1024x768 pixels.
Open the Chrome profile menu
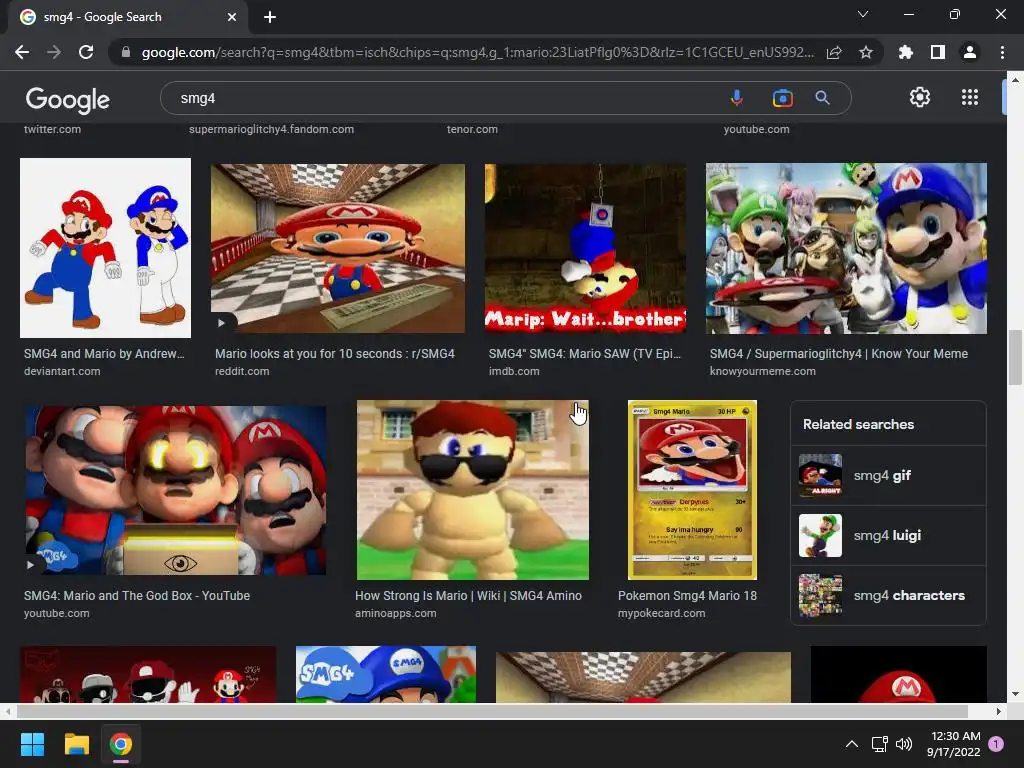tap(970, 52)
